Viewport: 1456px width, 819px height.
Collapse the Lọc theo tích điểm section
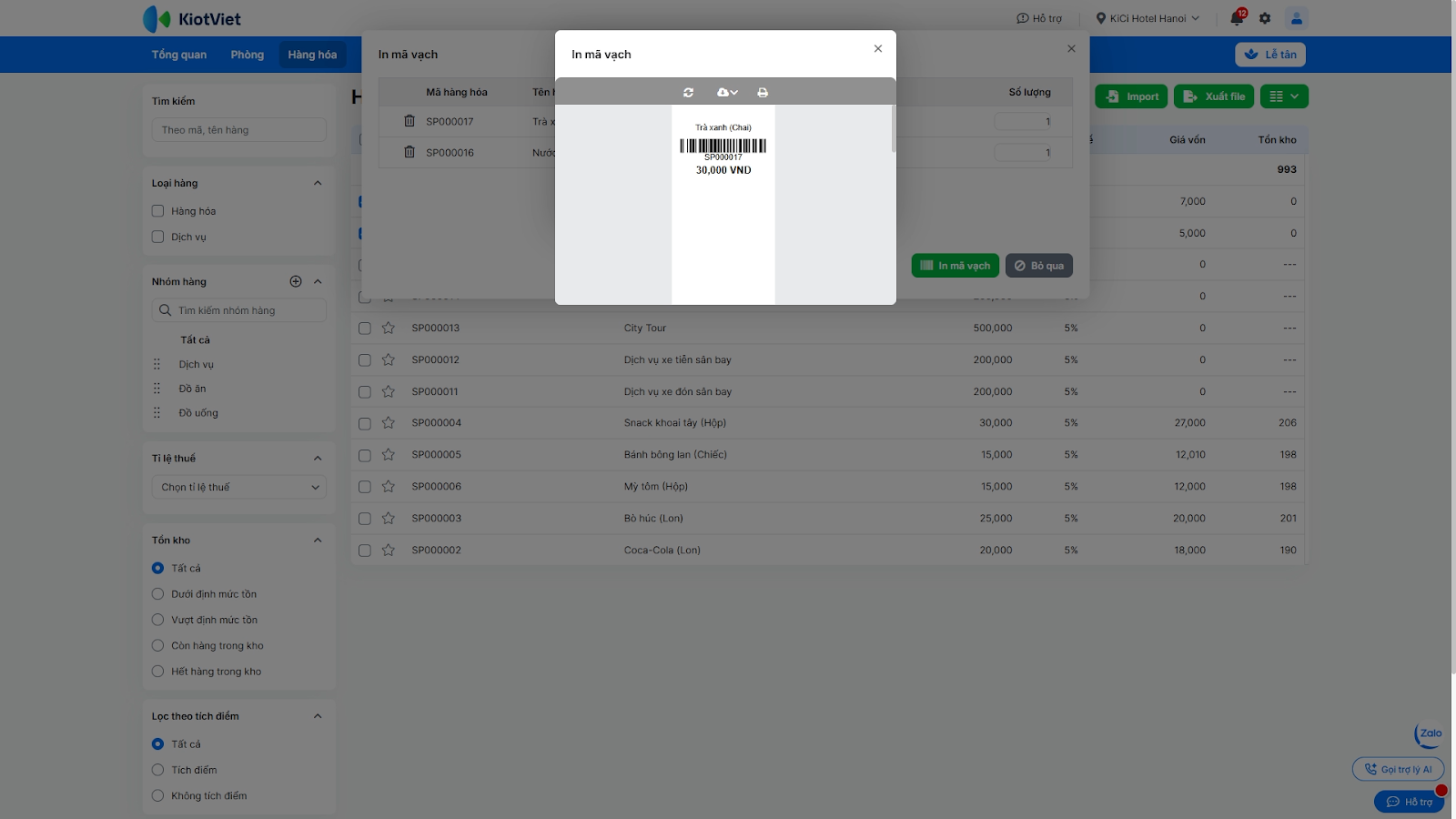click(x=318, y=716)
